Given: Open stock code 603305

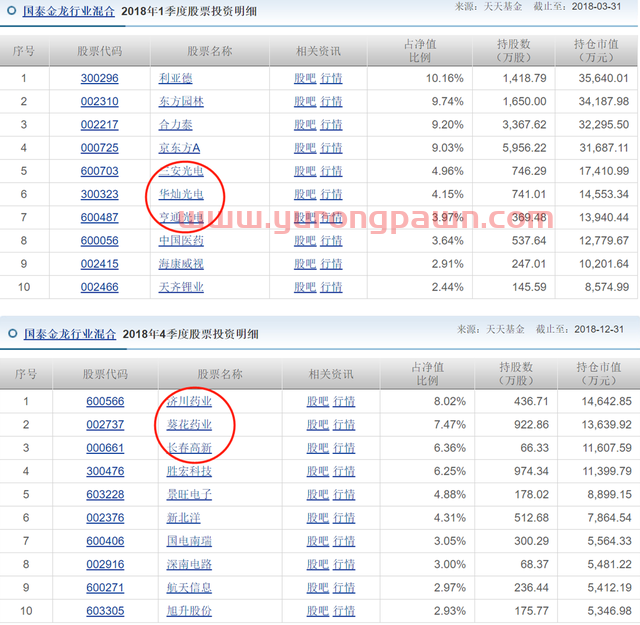Looking at the screenshot, I should point(105,611).
